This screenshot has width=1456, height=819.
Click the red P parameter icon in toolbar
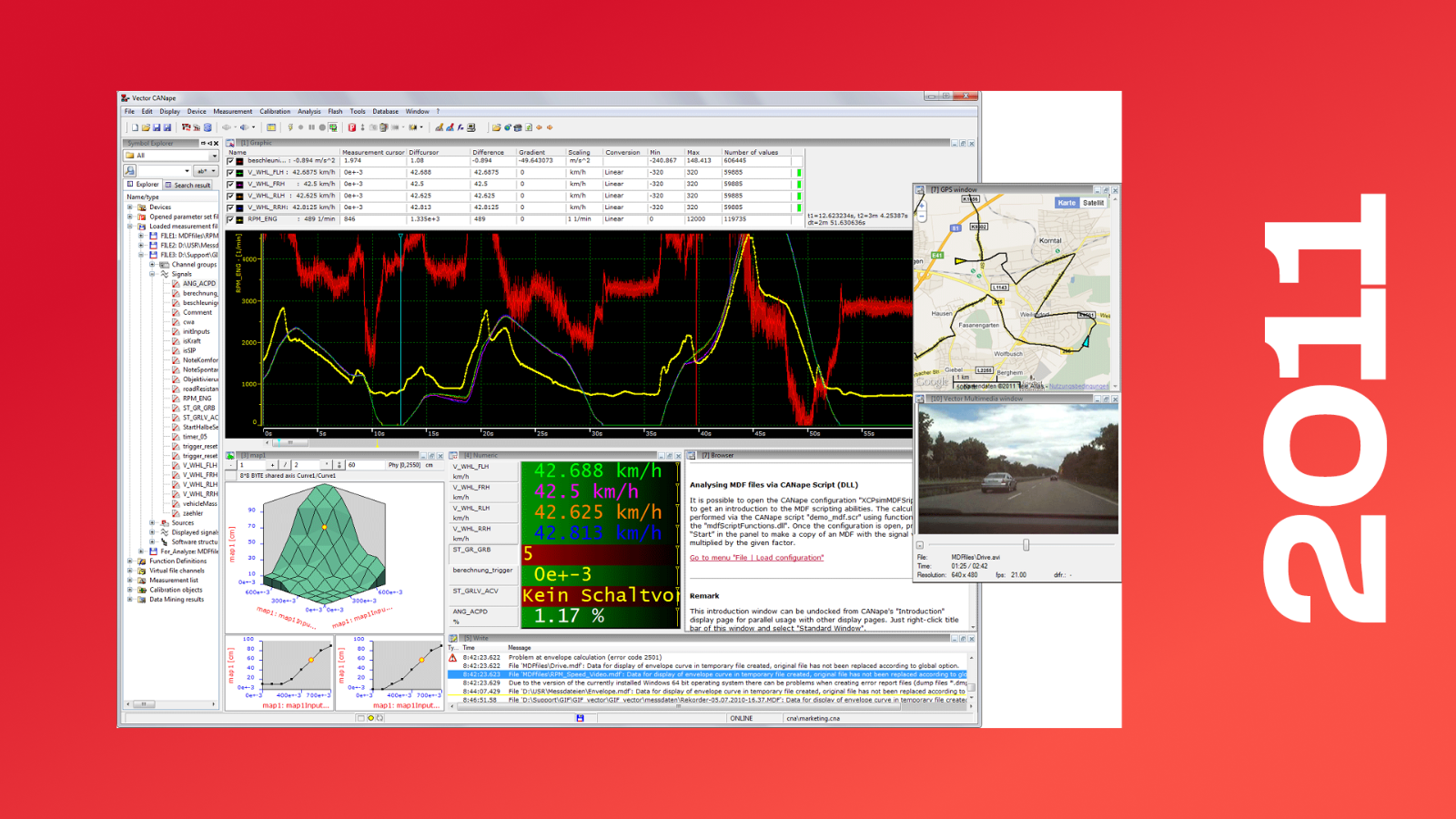[x=352, y=127]
